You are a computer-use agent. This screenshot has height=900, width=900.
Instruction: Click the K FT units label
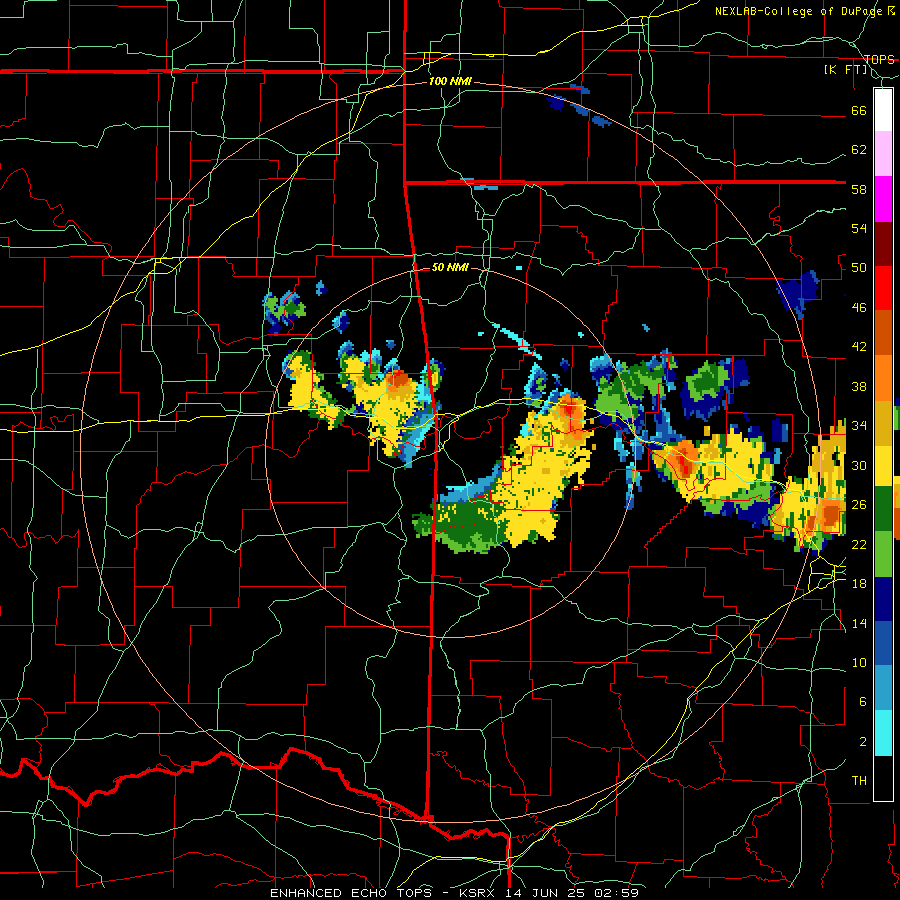(x=846, y=70)
